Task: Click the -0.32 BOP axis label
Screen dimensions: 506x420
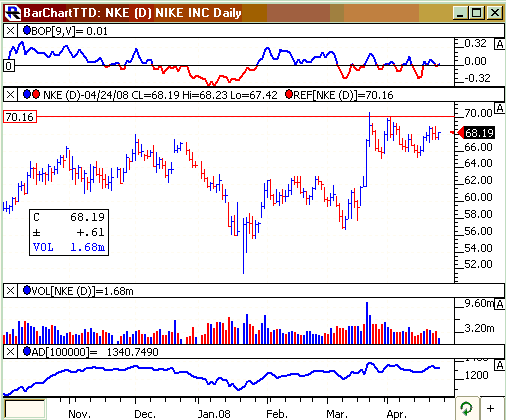Action: pyautogui.click(x=477, y=78)
